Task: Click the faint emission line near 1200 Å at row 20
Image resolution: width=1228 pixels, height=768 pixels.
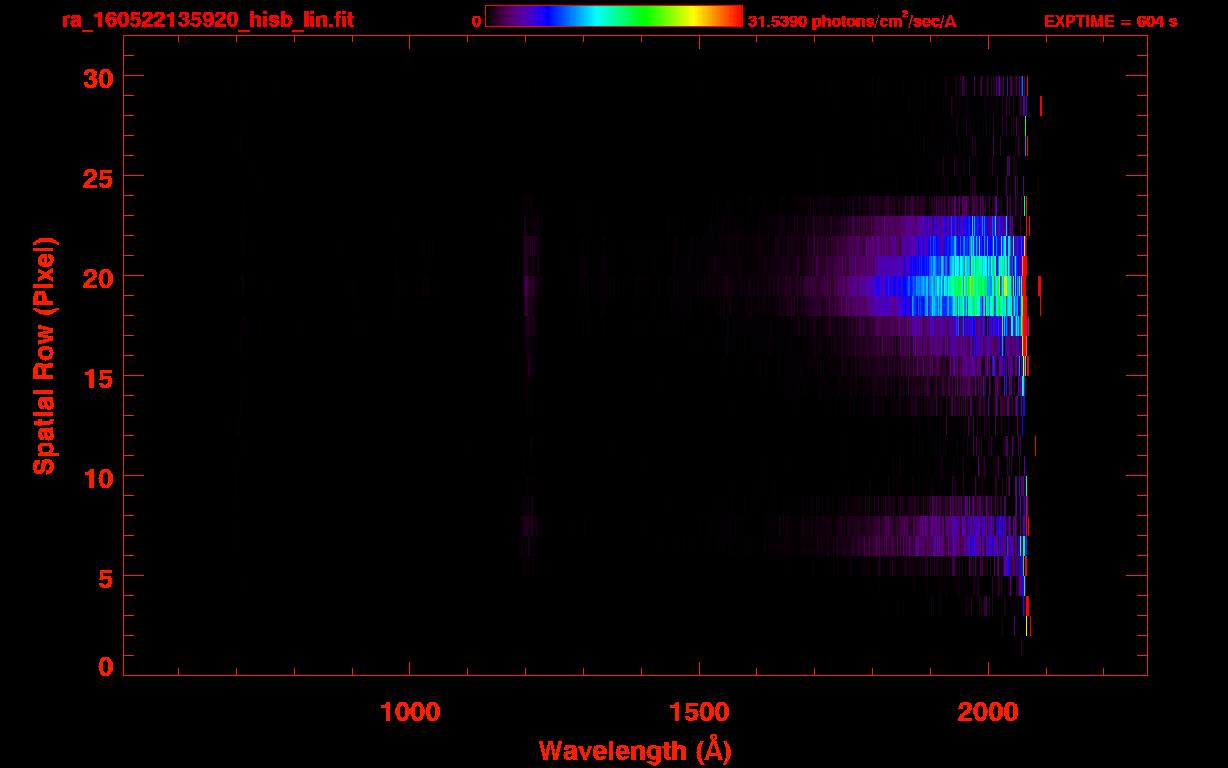Action: 530,286
